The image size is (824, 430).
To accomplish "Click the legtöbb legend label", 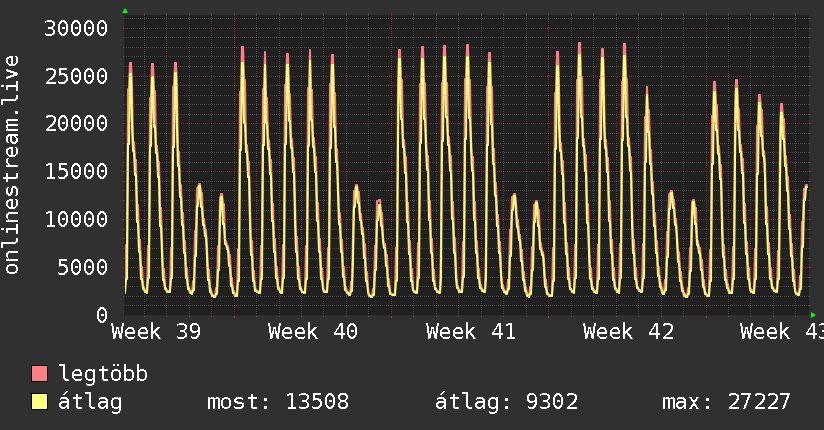I will click(103, 374).
